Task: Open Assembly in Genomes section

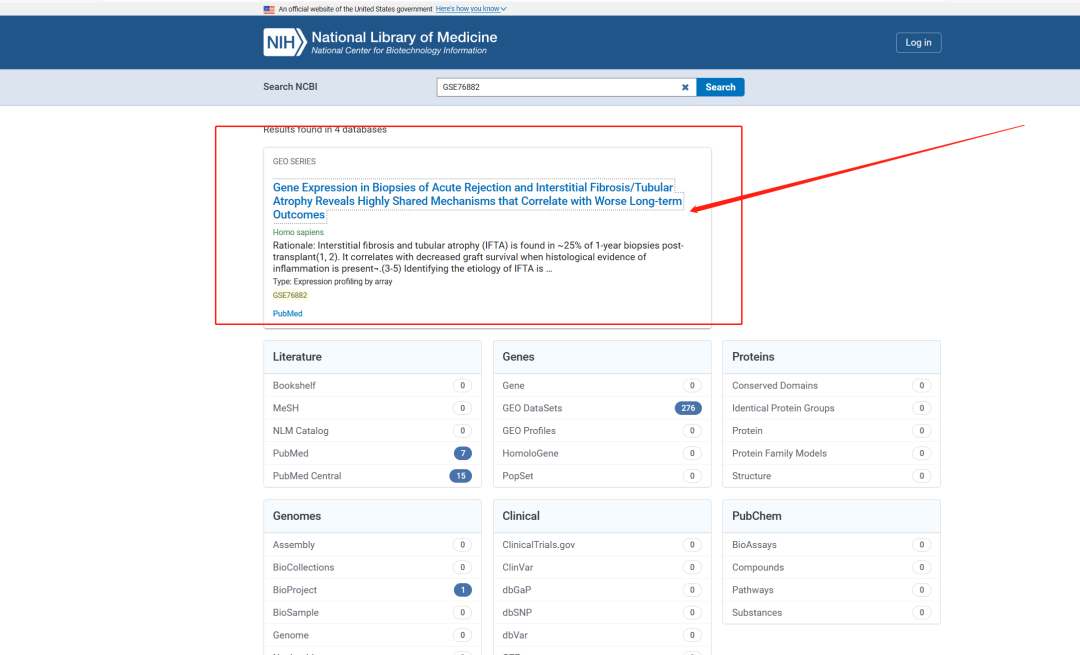Action: point(372,545)
